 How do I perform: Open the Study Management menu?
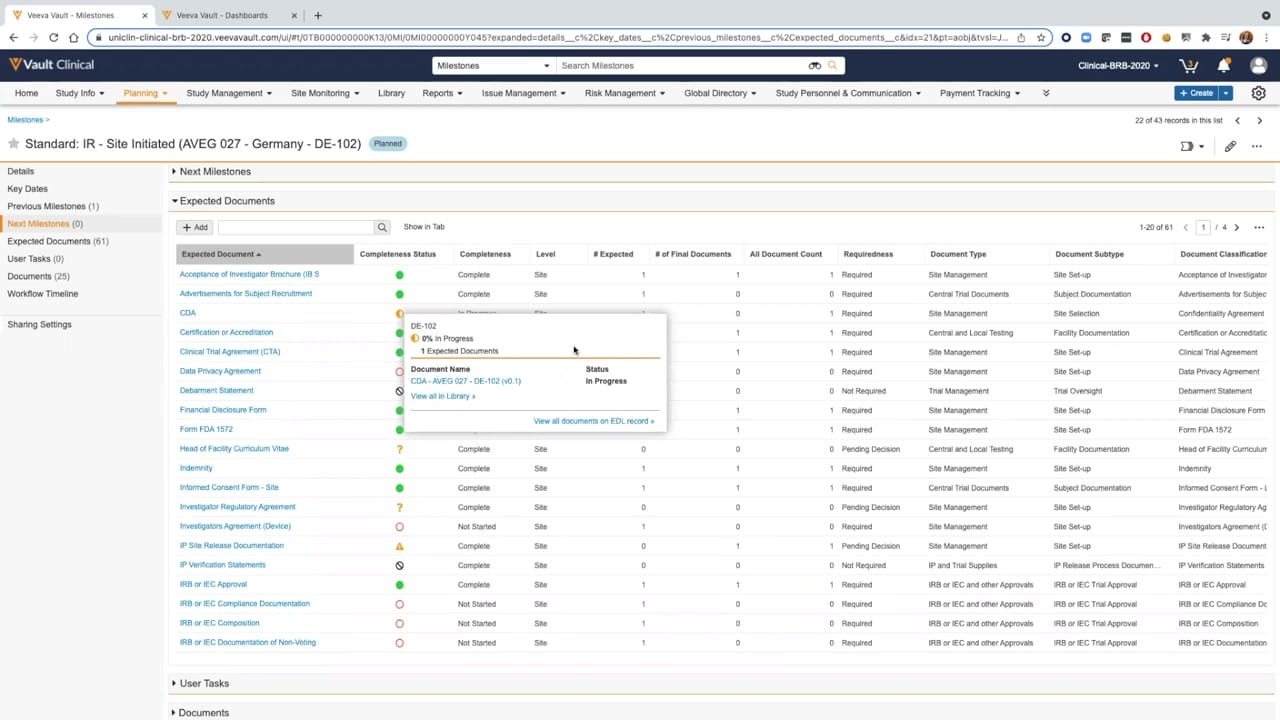tap(229, 93)
